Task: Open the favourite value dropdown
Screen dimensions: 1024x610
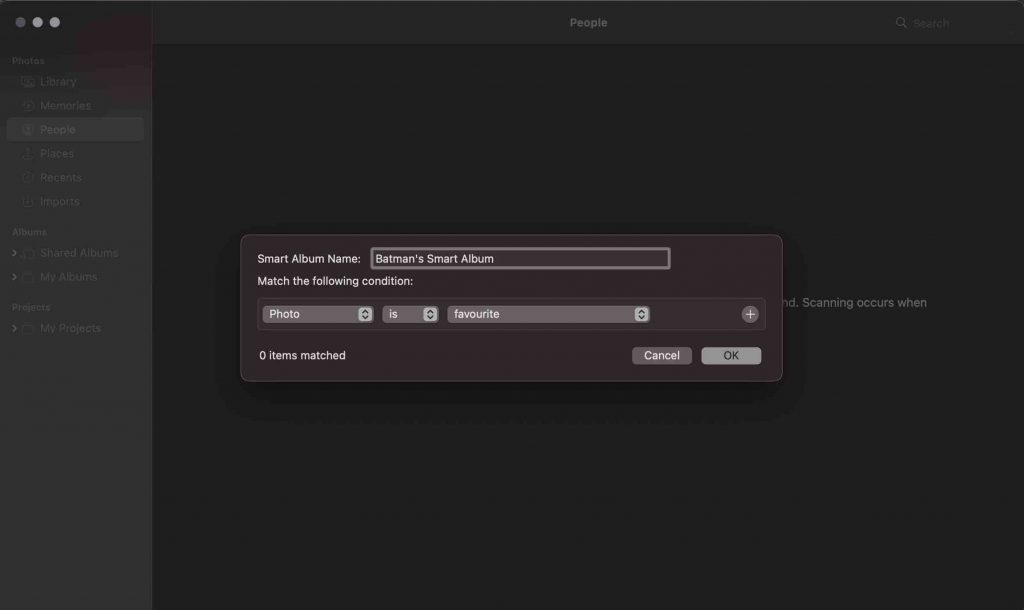Action: (x=548, y=314)
